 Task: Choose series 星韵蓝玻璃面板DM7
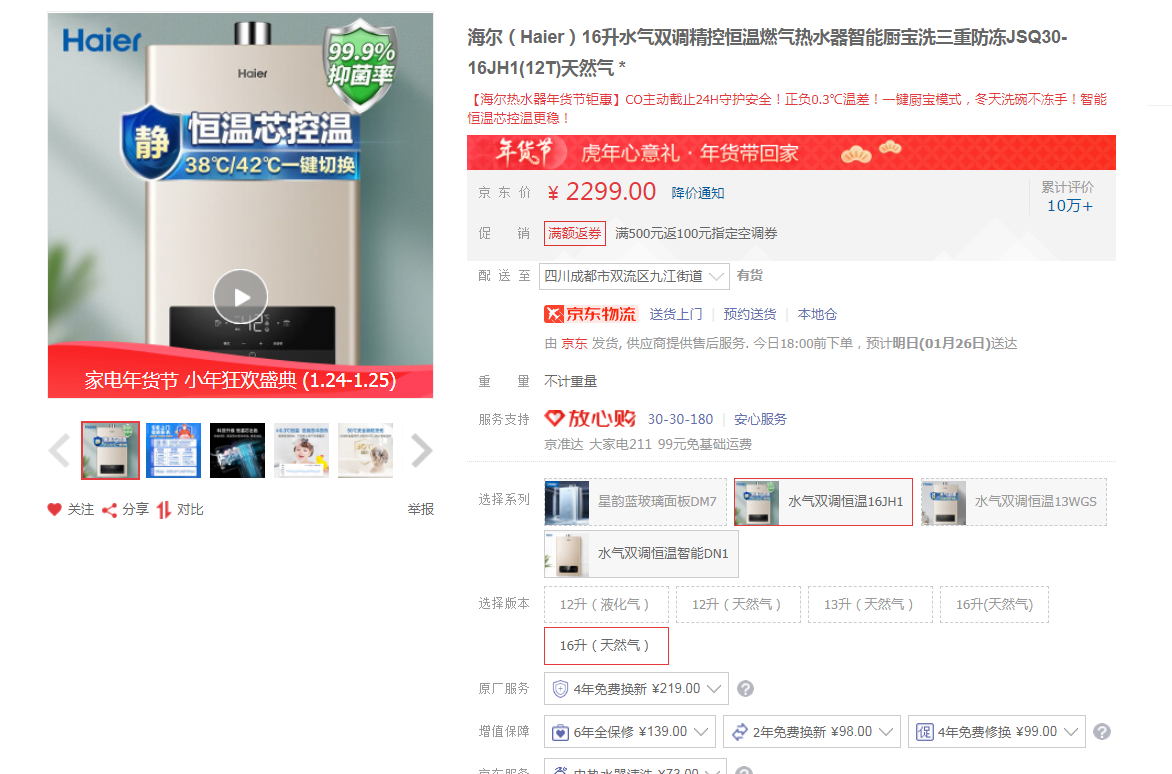pyautogui.click(x=635, y=502)
